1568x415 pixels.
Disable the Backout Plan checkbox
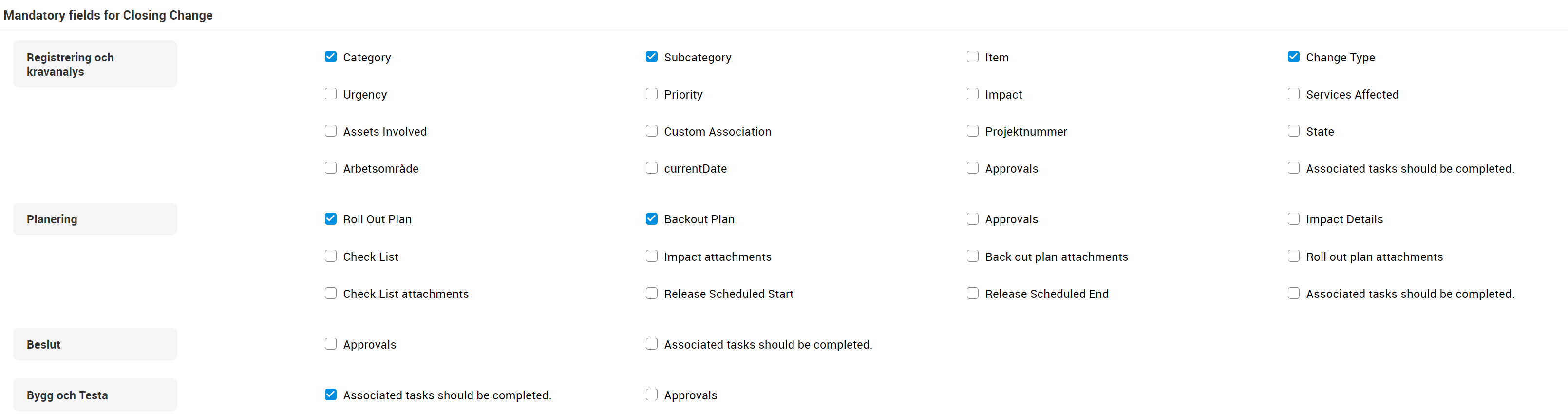[x=651, y=219]
